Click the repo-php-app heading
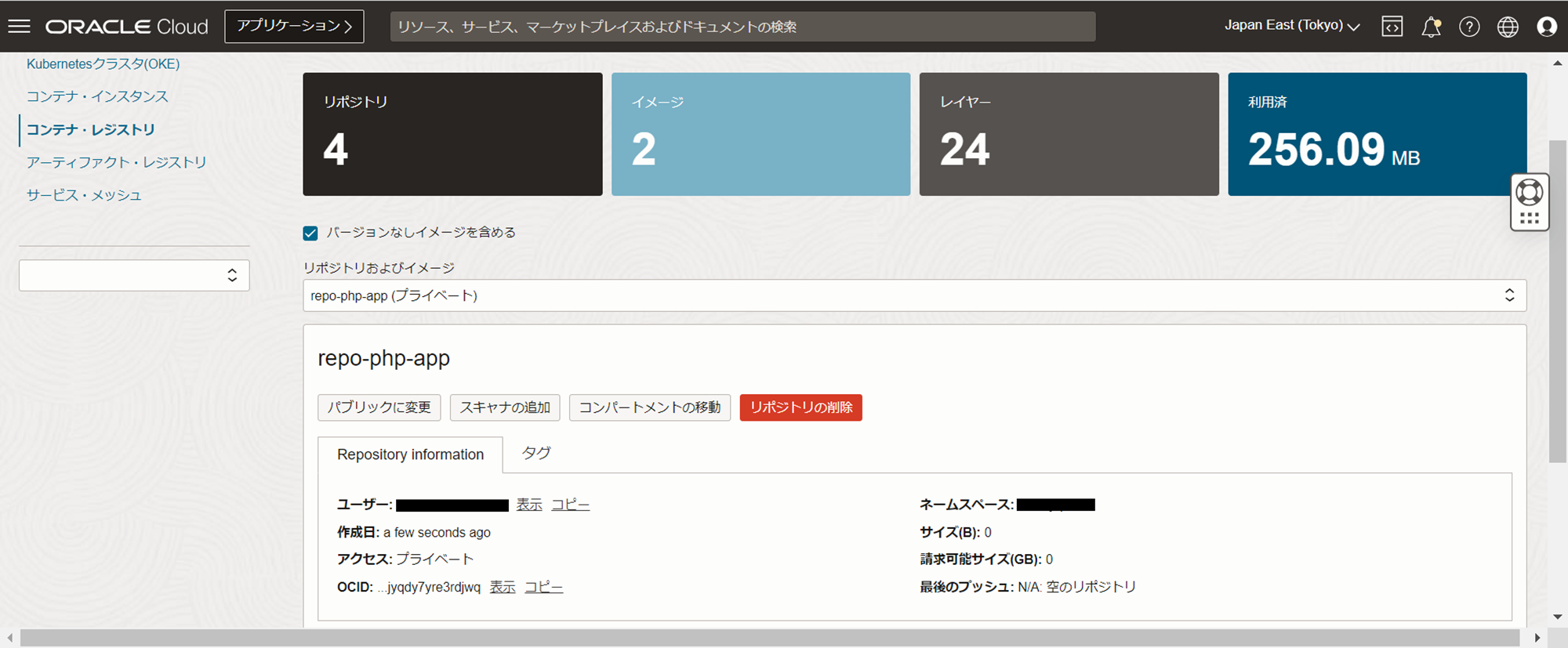The height and width of the screenshot is (648, 1568). [383, 358]
